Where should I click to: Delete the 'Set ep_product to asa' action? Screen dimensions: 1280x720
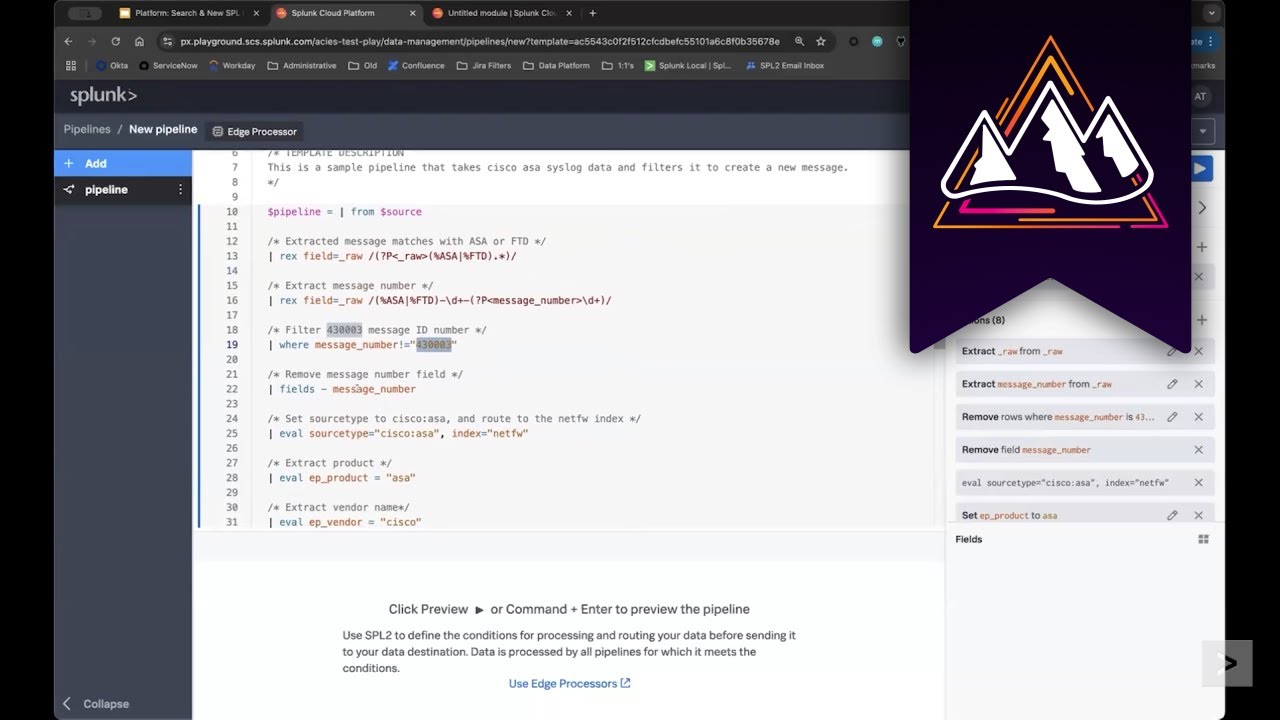pyautogui.click(x=1198, y=515)
